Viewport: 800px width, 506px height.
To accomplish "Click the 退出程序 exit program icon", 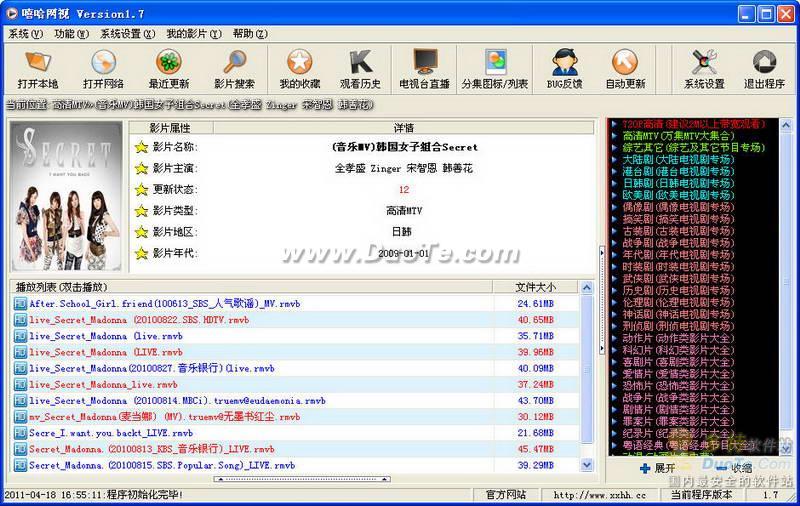I will (764, 62).
